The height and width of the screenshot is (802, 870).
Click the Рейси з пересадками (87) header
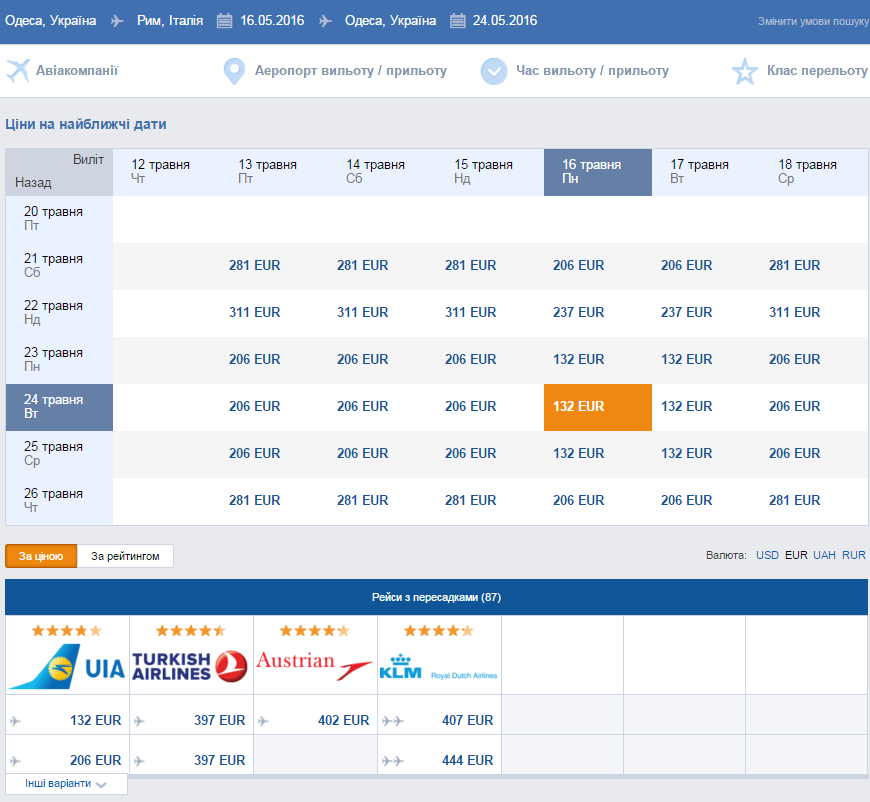coord(436,597)
